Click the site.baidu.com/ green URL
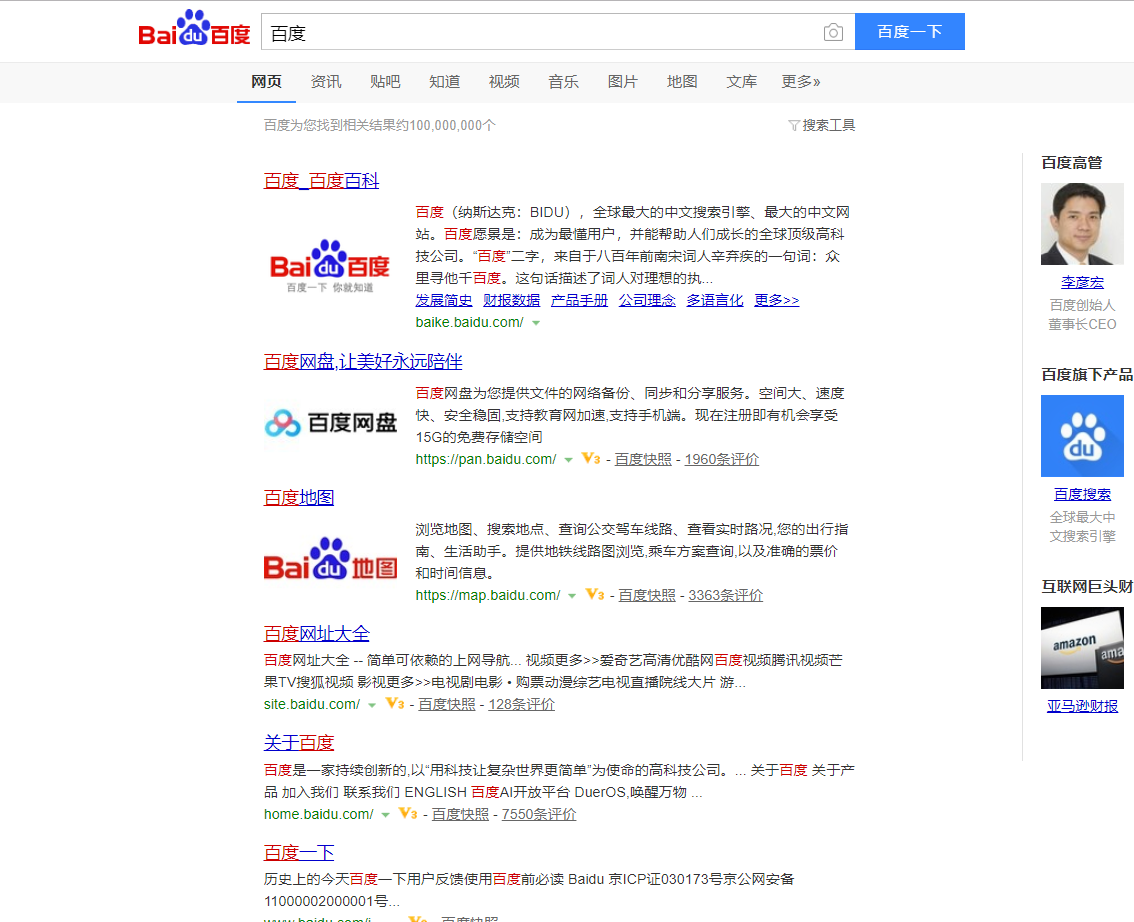 312,704
